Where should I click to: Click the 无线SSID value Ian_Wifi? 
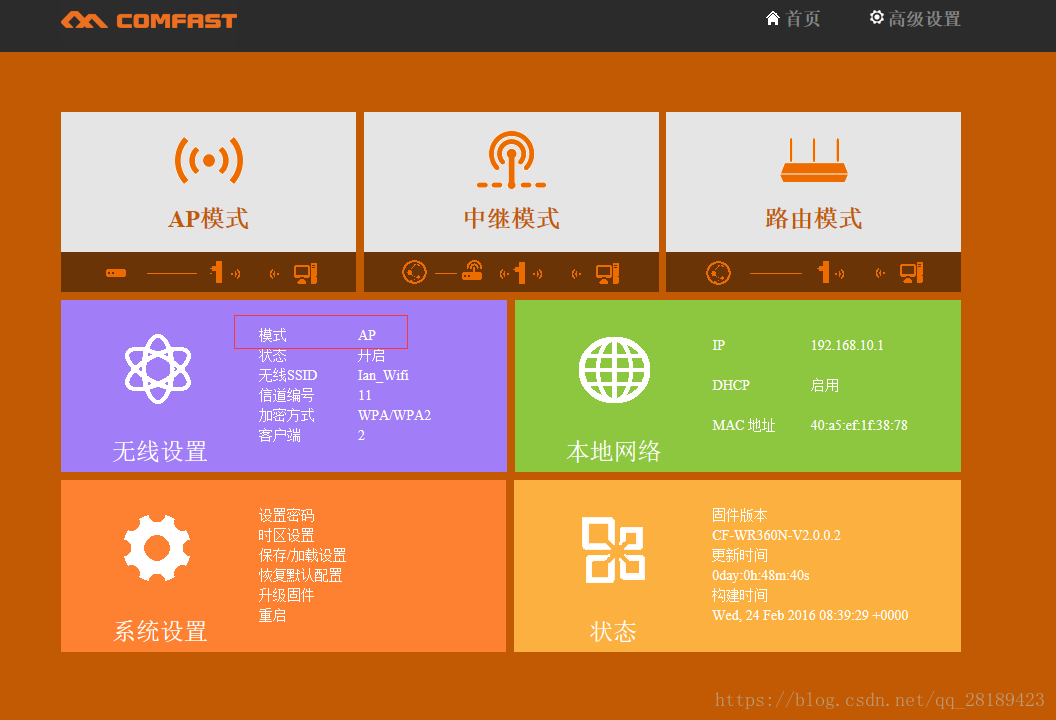tap(383, 375)
